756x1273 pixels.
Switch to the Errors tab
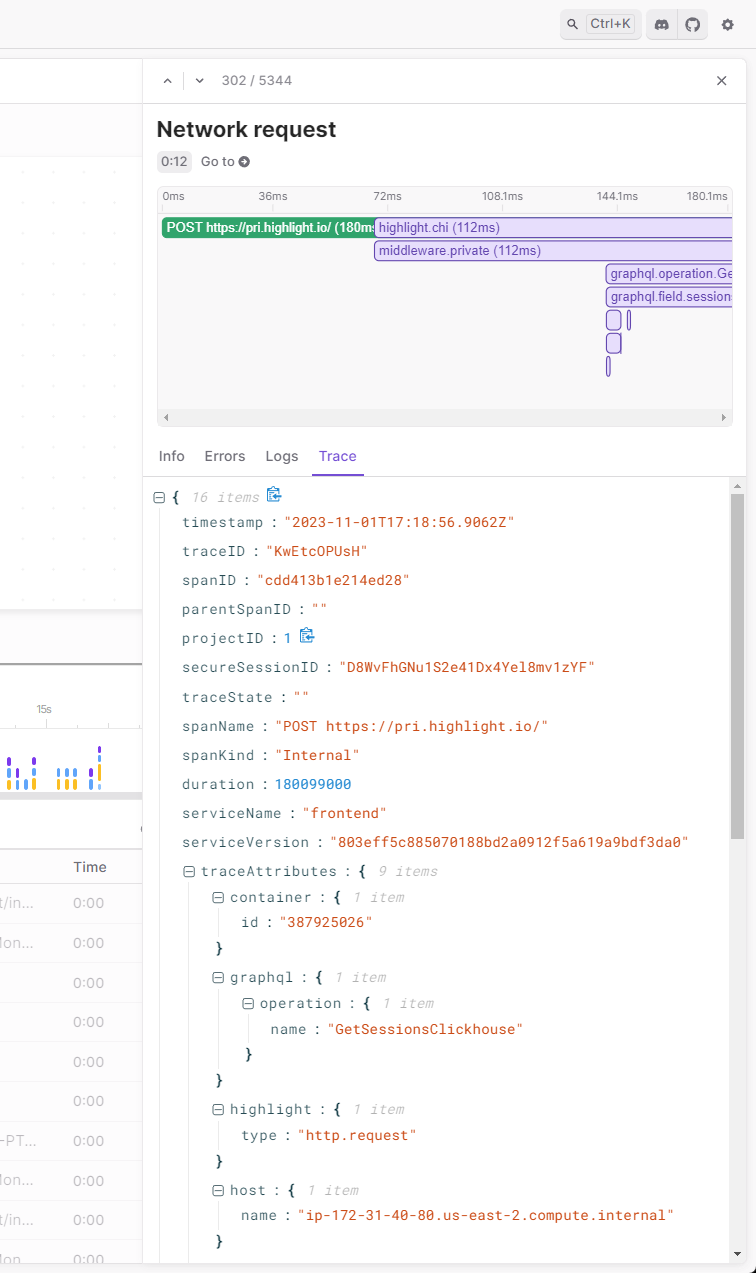pyautogui.click(x=224, y=456)
